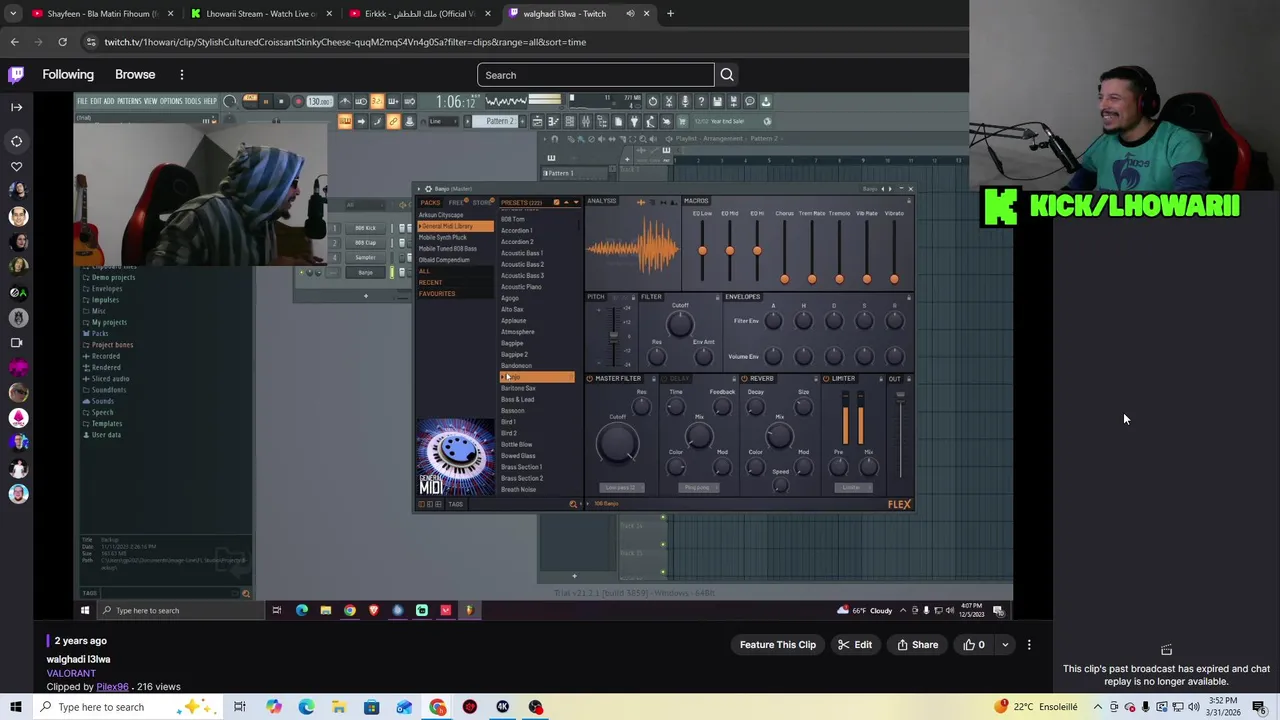Toggle the Master Filter power button
This screenshot has width=1280, height=720.
589,379
